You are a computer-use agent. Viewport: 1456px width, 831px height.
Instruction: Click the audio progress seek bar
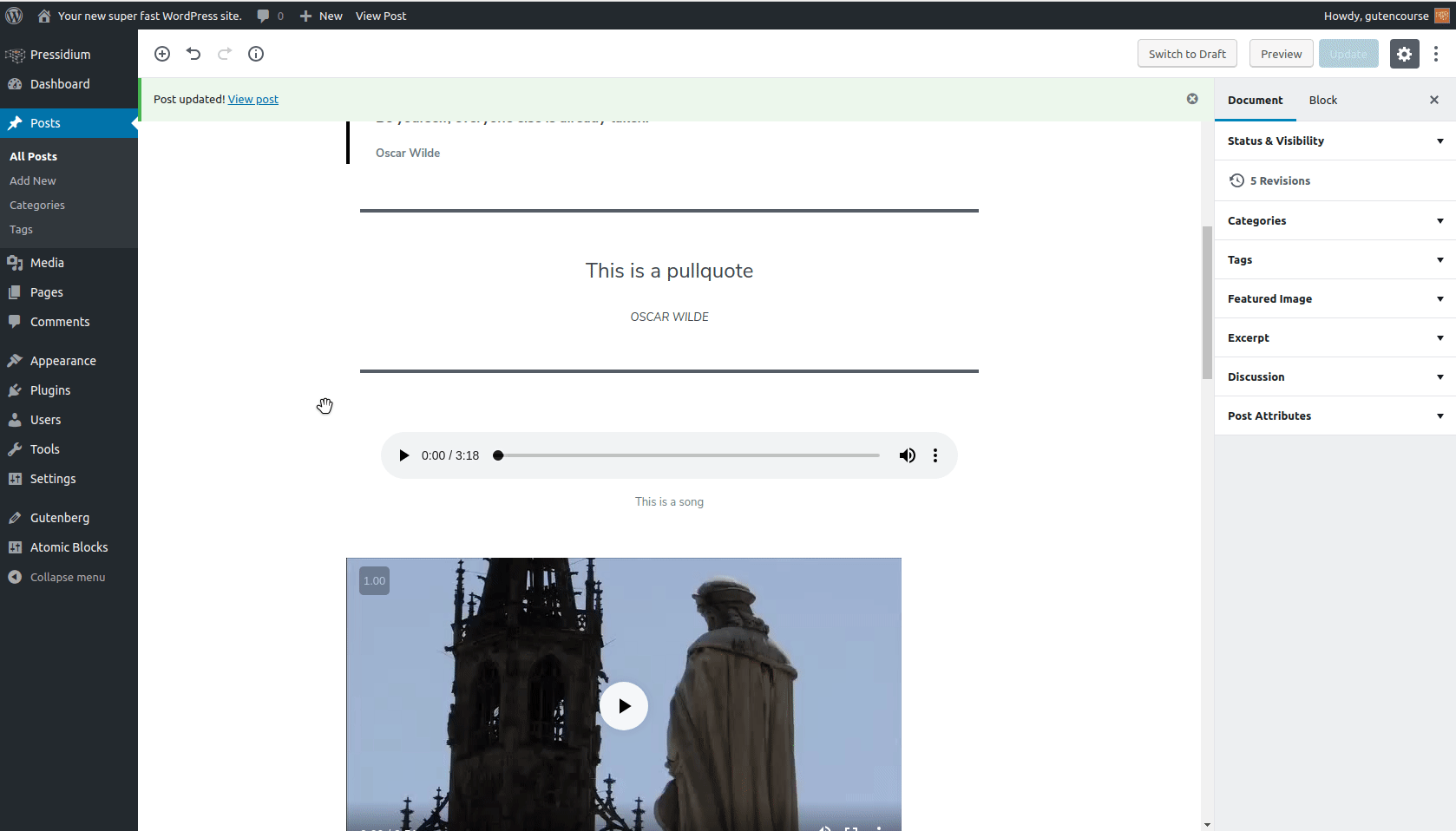click(x=688, y=455)
